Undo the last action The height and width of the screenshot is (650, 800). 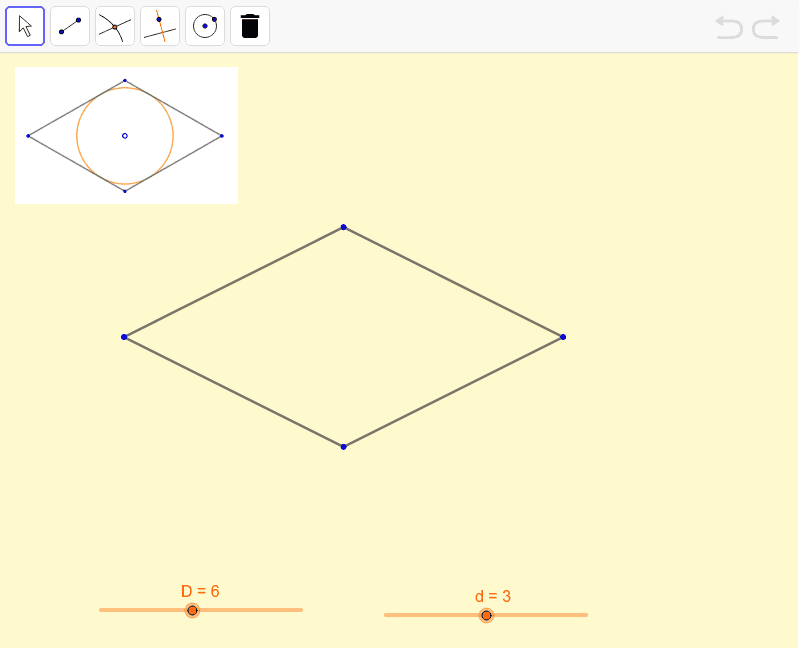(x=729, y=27)
